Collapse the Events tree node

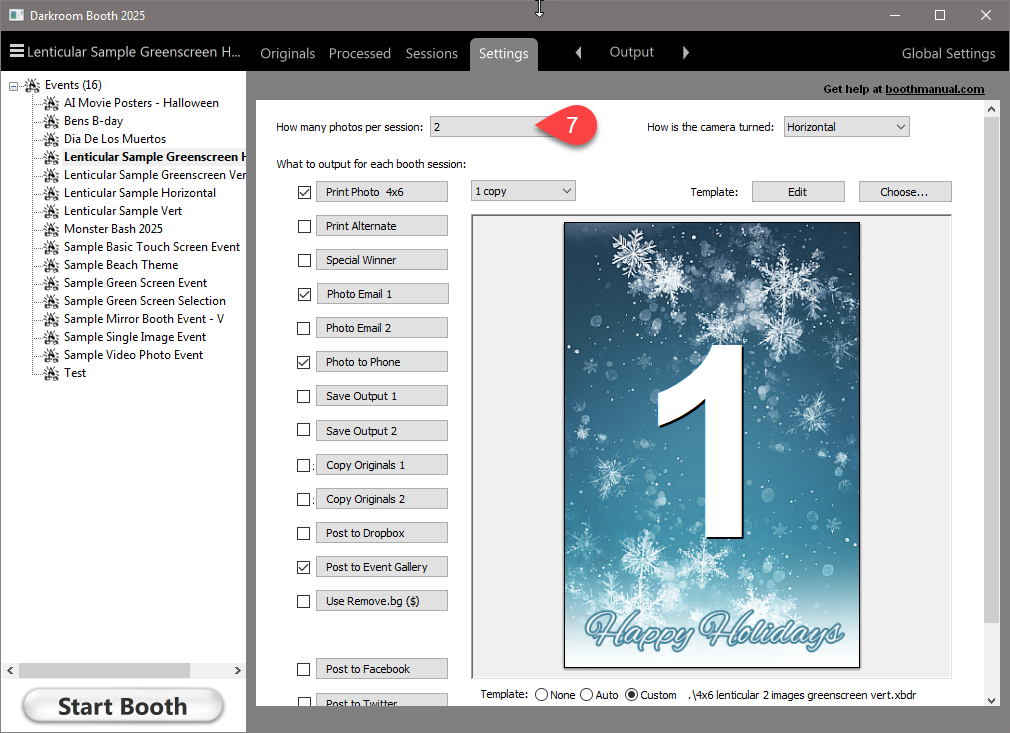point(13,86)
